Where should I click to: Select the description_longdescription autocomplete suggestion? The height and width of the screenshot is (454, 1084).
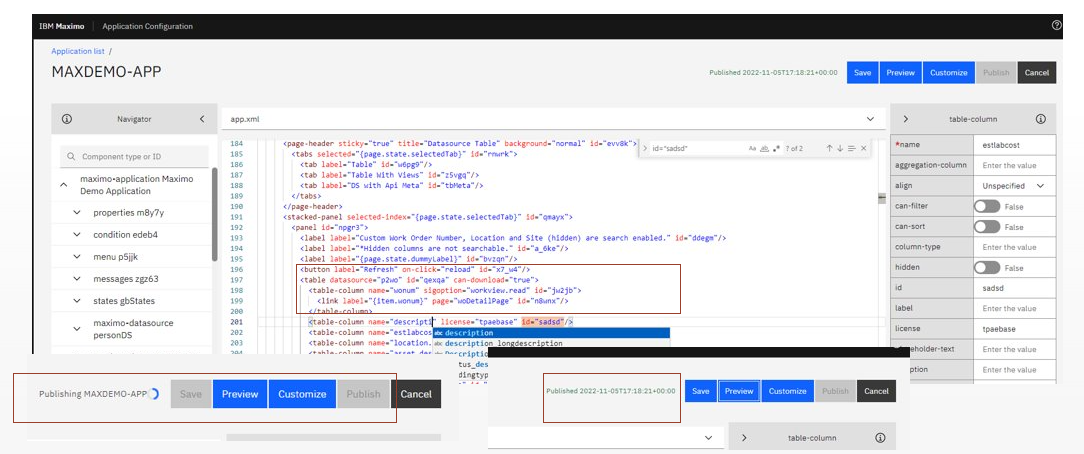[x=551, y=343]
